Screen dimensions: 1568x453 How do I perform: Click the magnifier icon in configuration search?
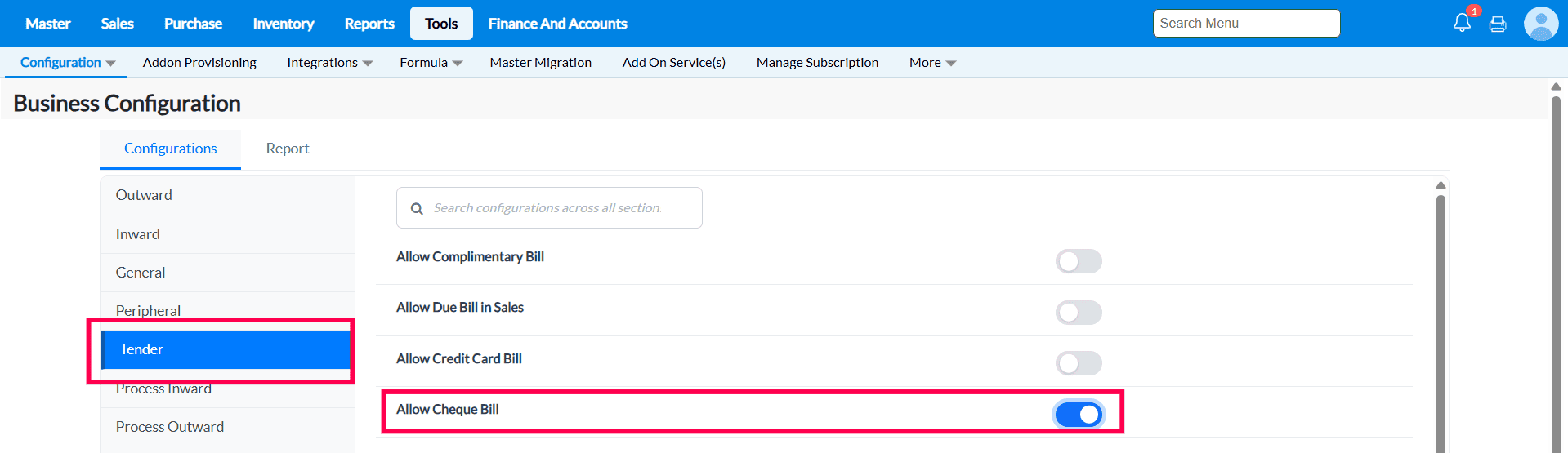coord(417,209)
